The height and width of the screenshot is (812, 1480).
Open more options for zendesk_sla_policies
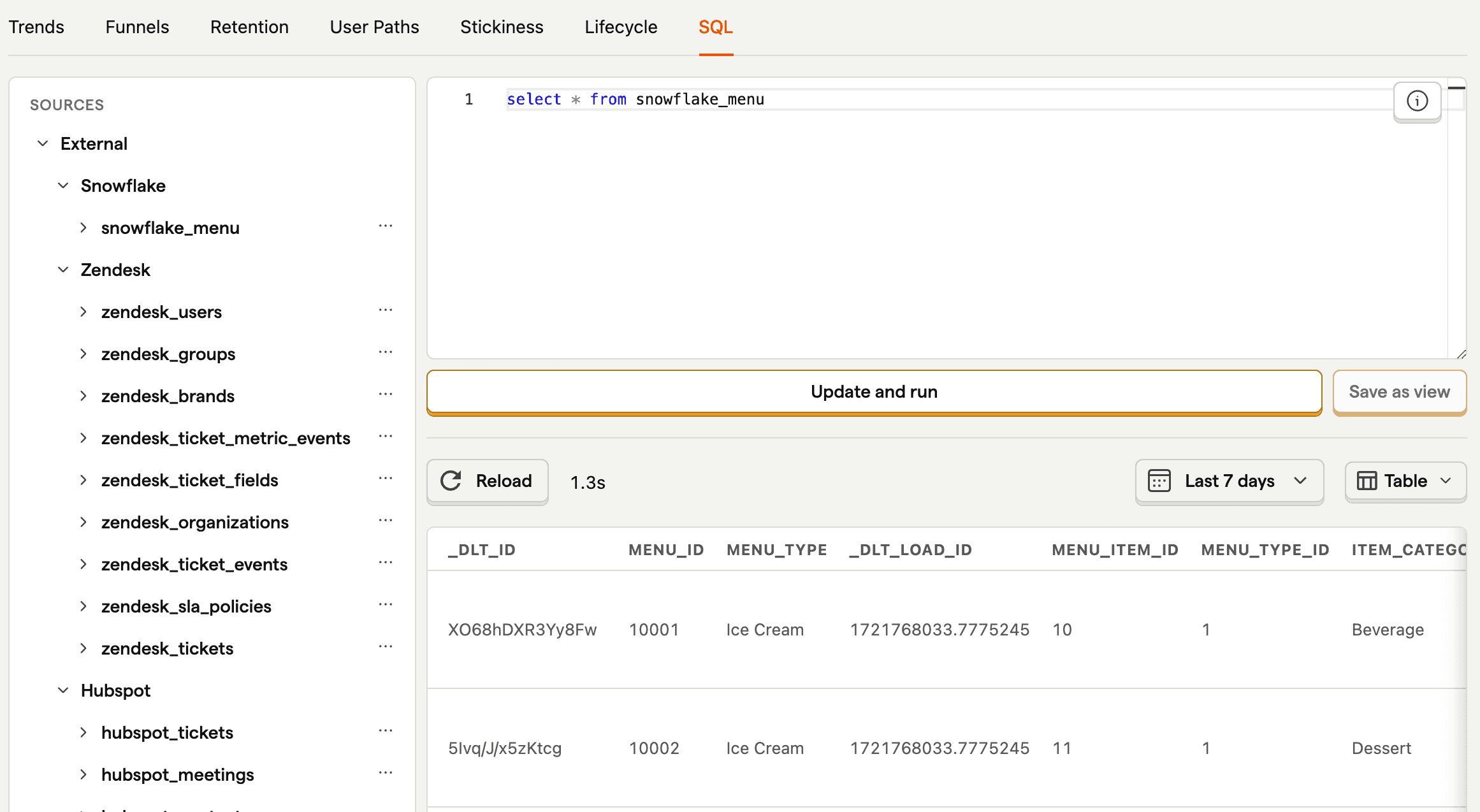tap(386, 605)
